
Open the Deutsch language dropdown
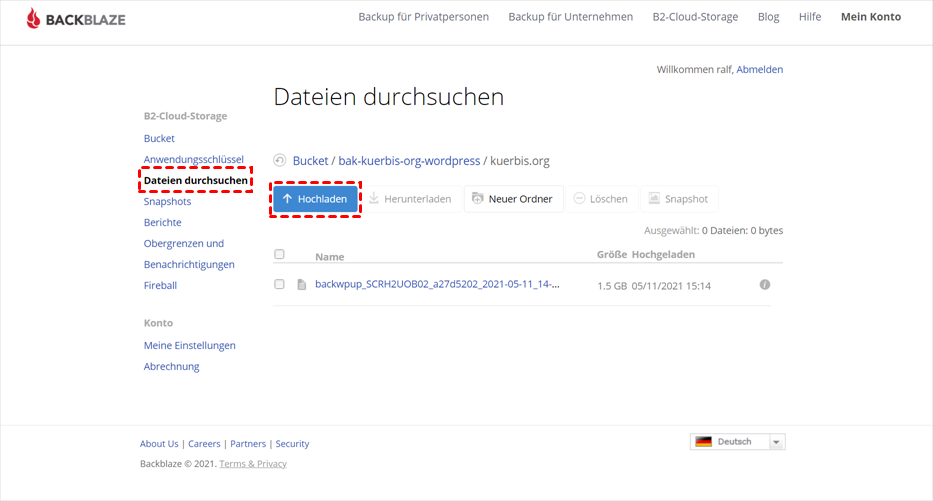[737, 441]
